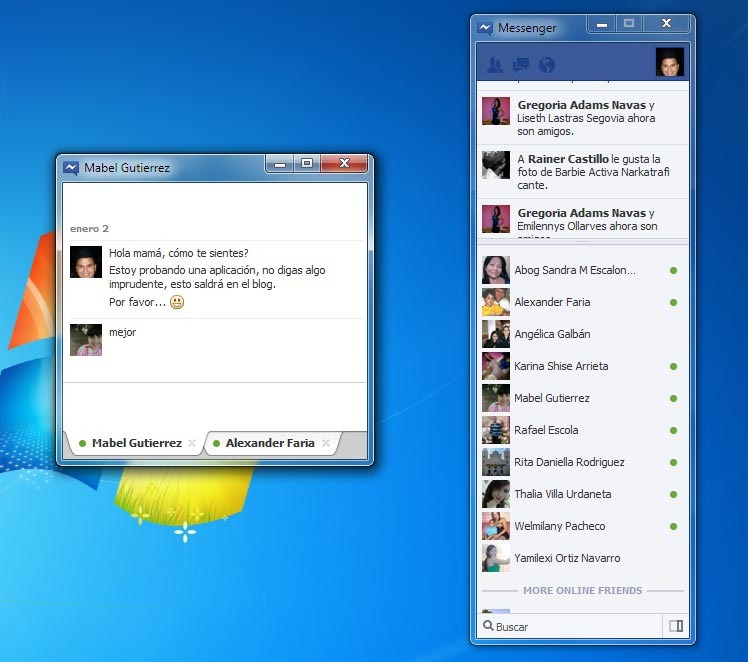Open chat with Rita Daniella Rodriguez
This screenshot has height=662, width=748.
[x=582, y=462]
